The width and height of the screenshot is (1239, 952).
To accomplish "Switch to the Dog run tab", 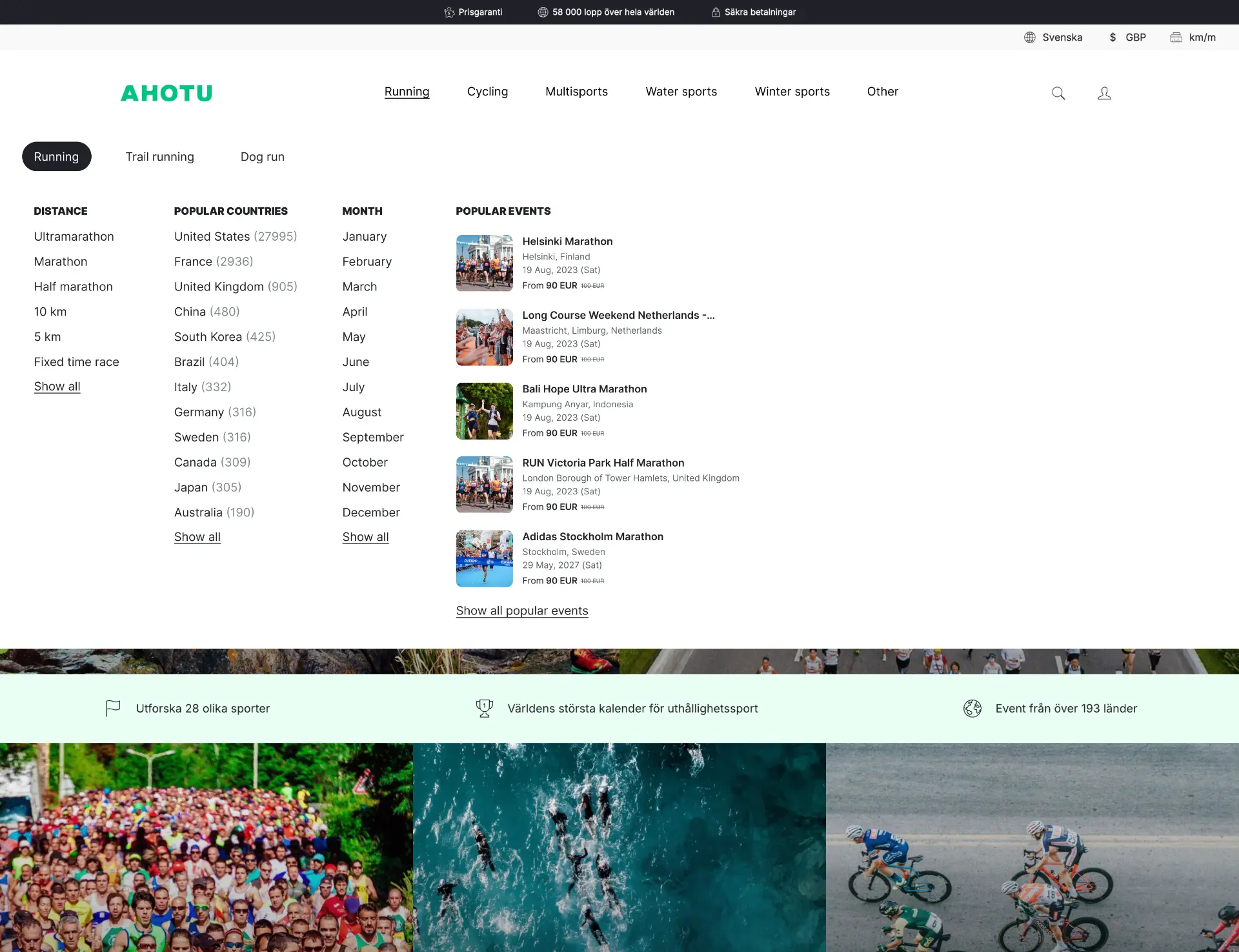I will tap(262, 157).
